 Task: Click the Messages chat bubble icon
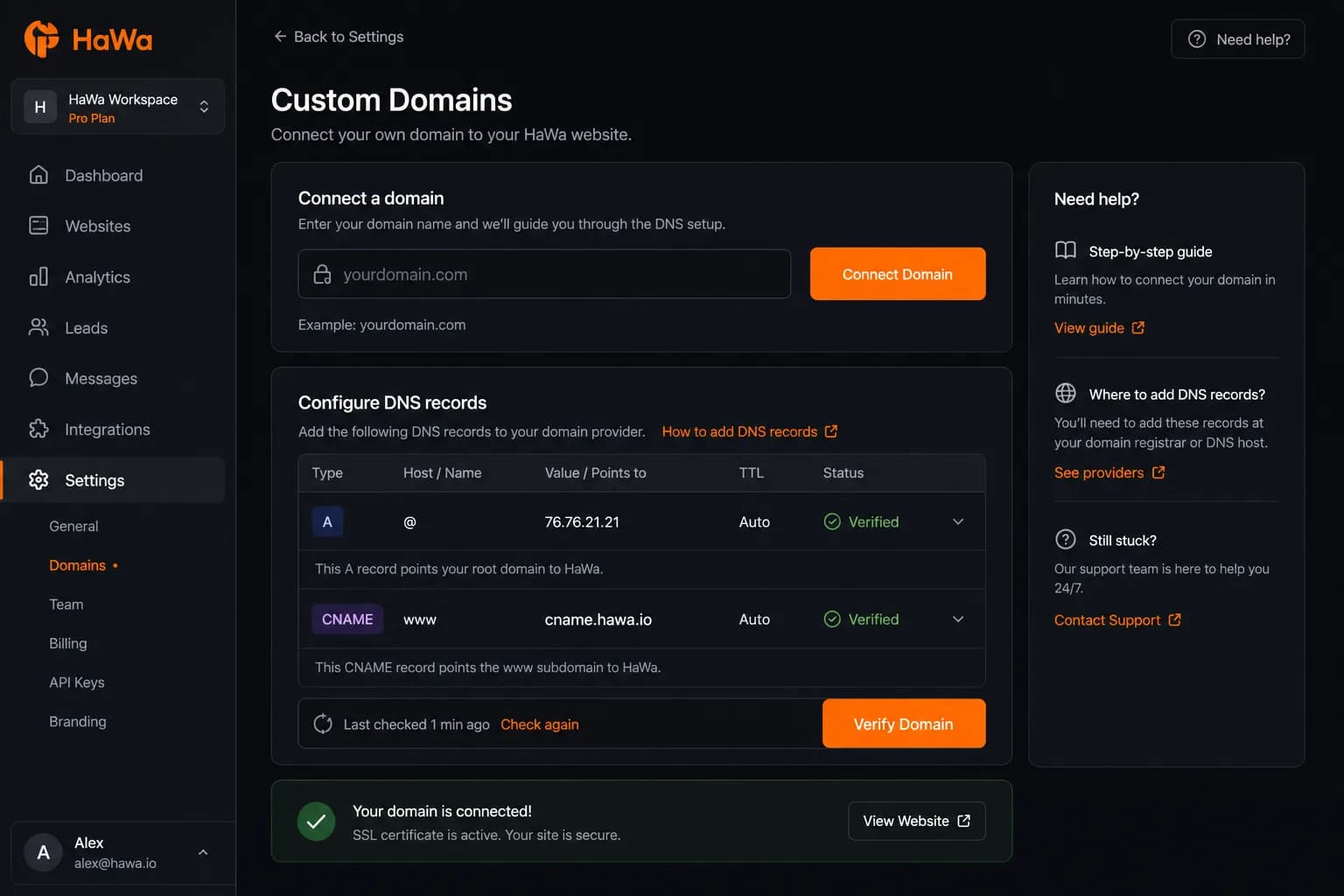[38, 378]
